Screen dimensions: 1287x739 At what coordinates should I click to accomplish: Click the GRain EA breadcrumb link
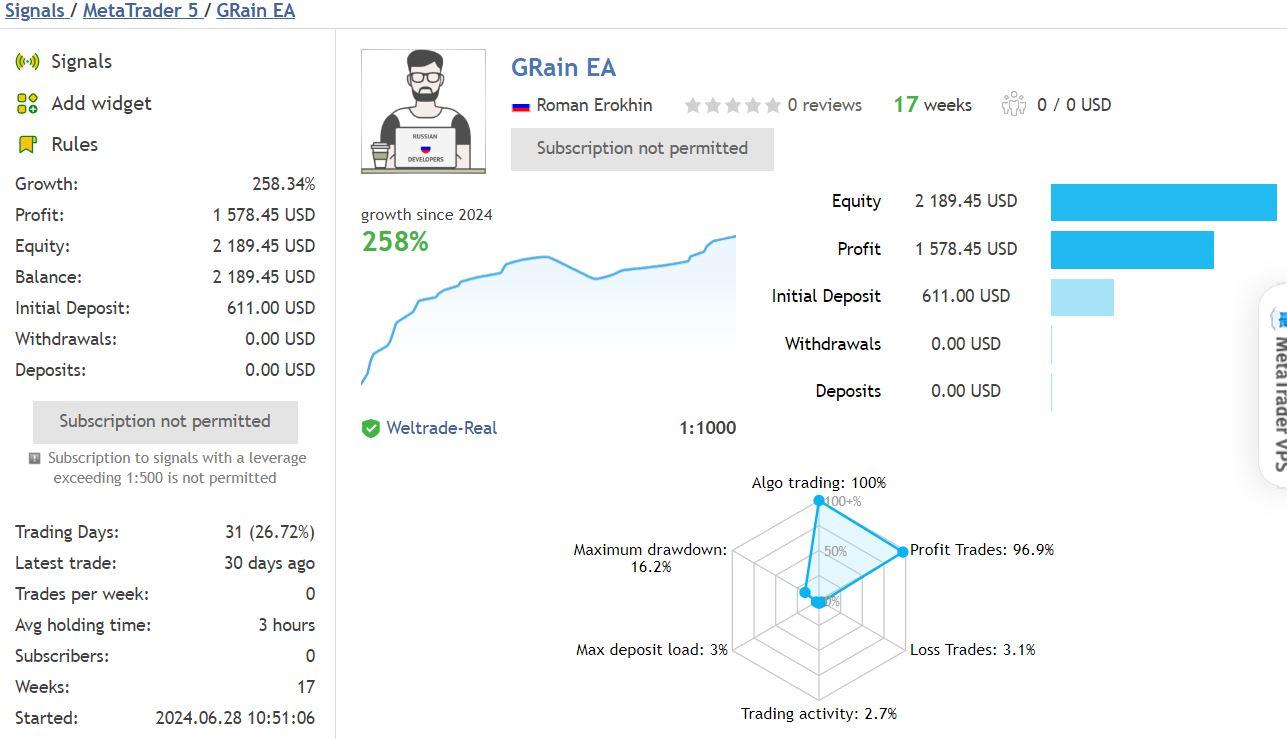[x=255, y=11]
